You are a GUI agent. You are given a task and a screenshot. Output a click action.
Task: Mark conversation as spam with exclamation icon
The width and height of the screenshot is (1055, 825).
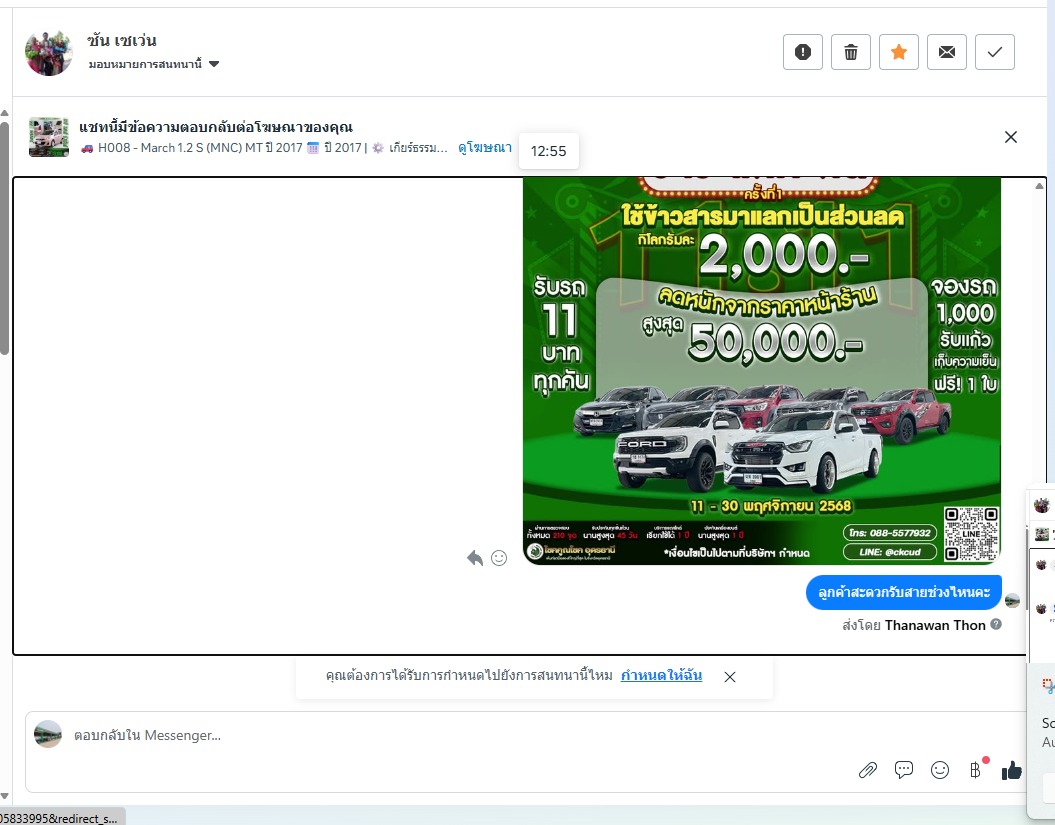pos(803,52)
